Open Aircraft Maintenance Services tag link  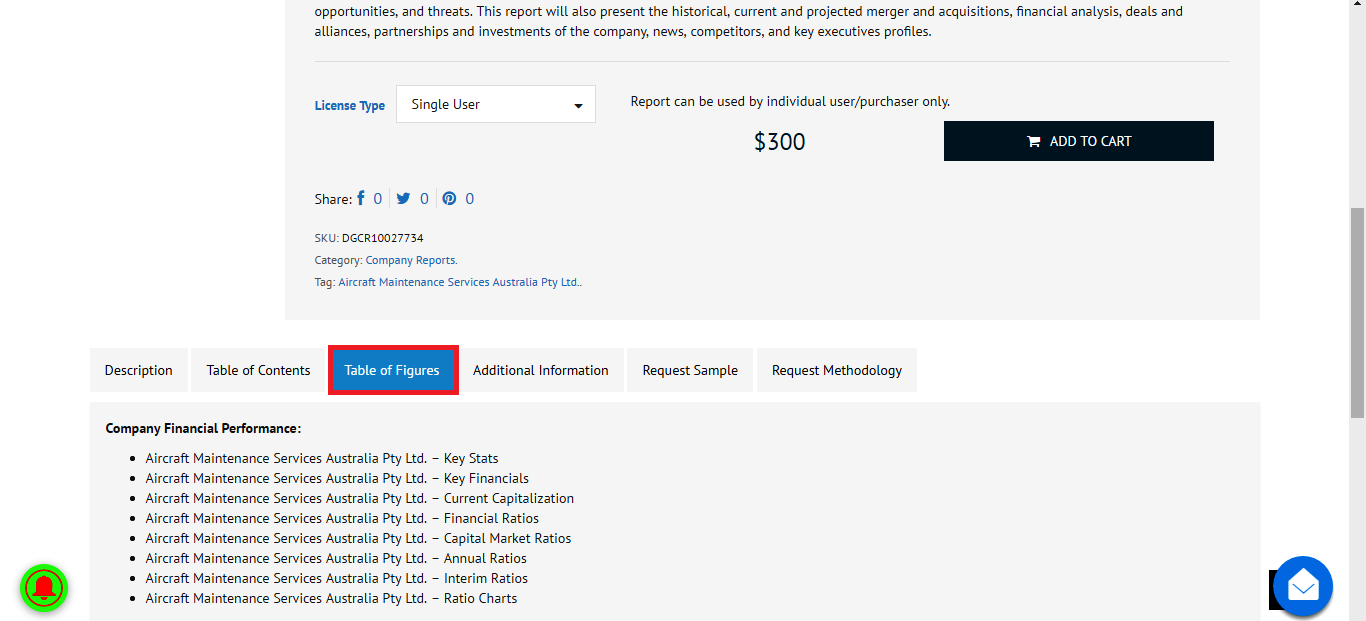pyautogui.click(x=460, y=282)
